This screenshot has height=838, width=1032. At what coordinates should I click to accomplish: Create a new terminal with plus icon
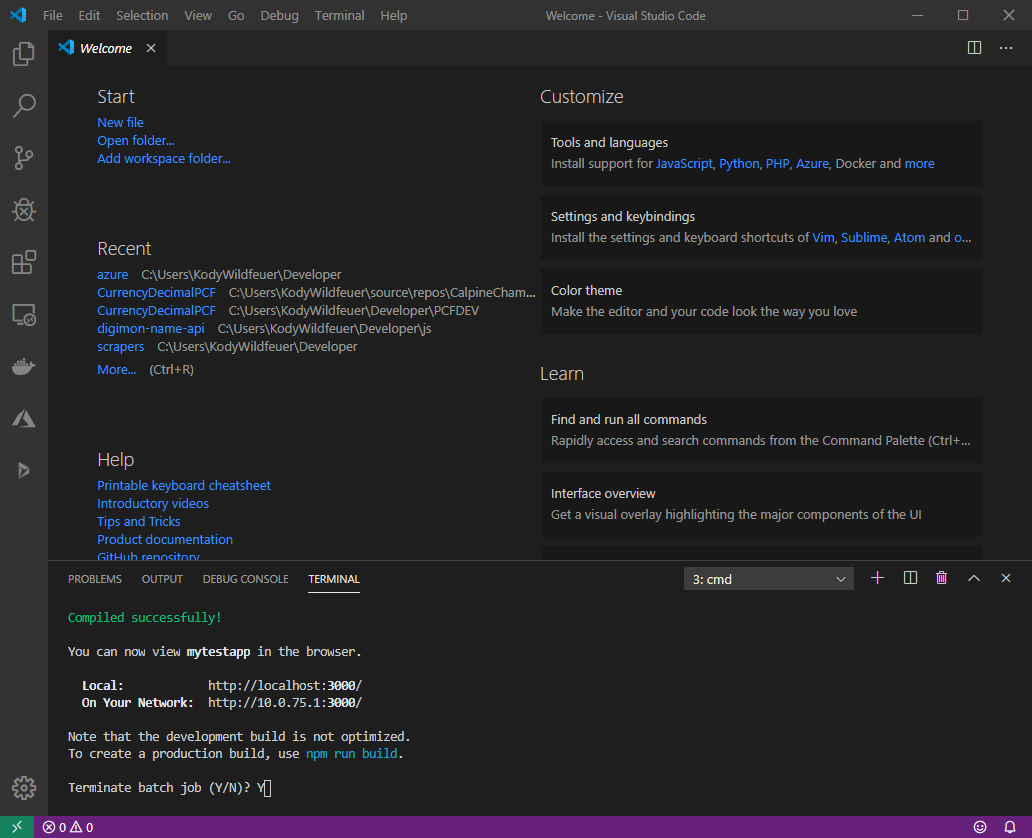[x=877, y=578]
